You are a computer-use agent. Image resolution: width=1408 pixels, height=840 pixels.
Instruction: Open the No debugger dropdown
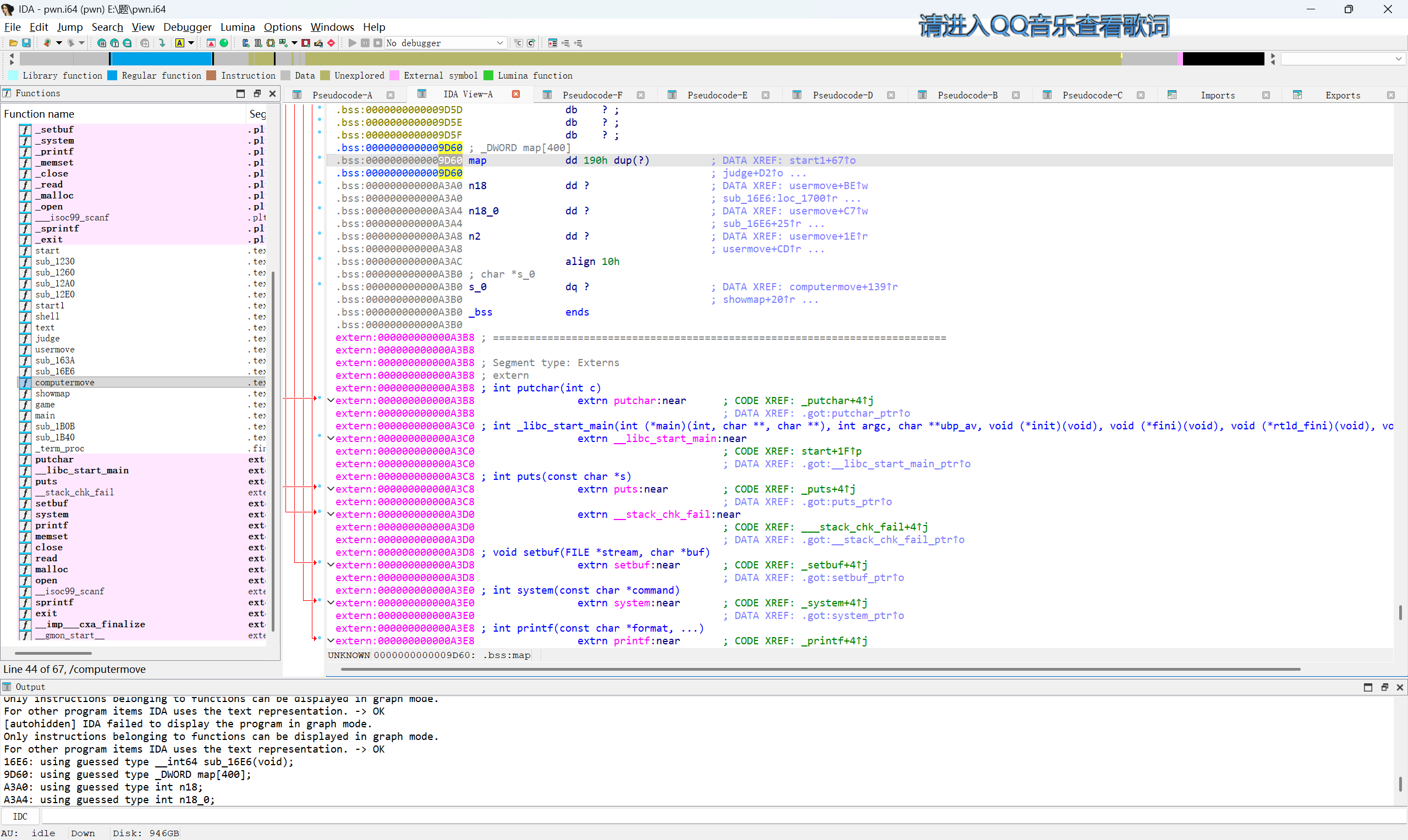[x=500, y=43]
